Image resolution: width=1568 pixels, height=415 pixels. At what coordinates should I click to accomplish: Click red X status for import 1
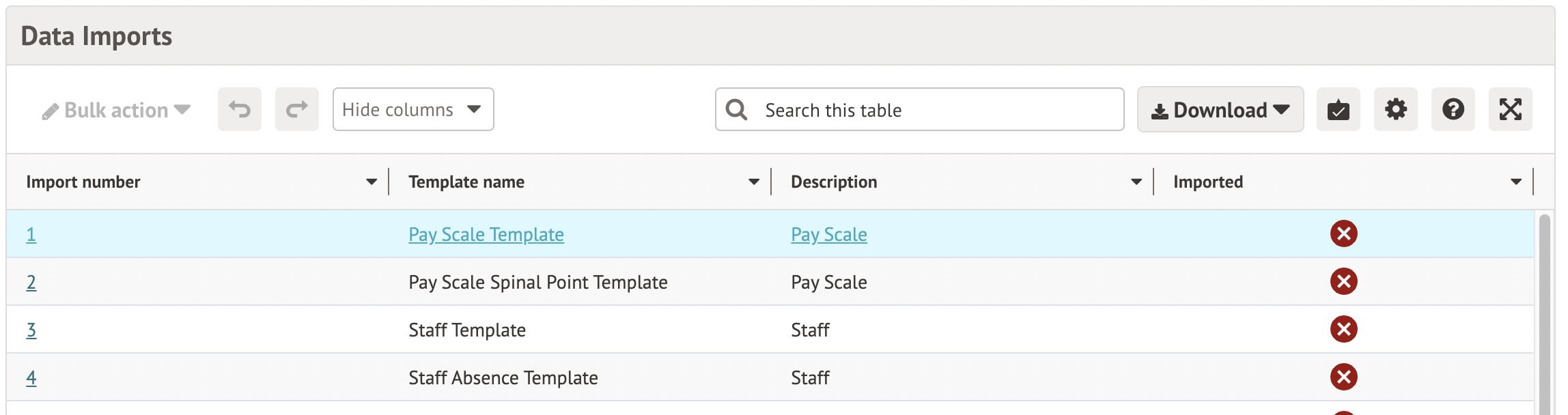(x=1343, y=234)
